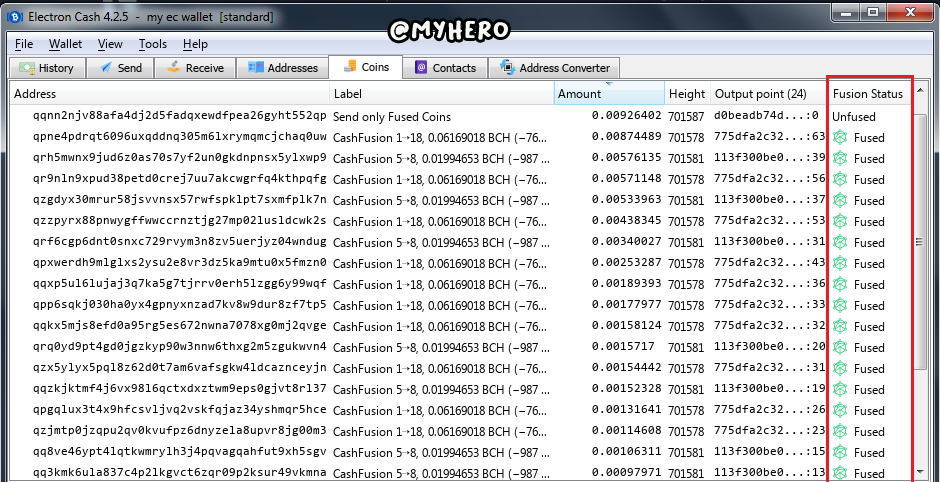
Task: Select output point 775dfa2c32...:63
Action: 770,138
